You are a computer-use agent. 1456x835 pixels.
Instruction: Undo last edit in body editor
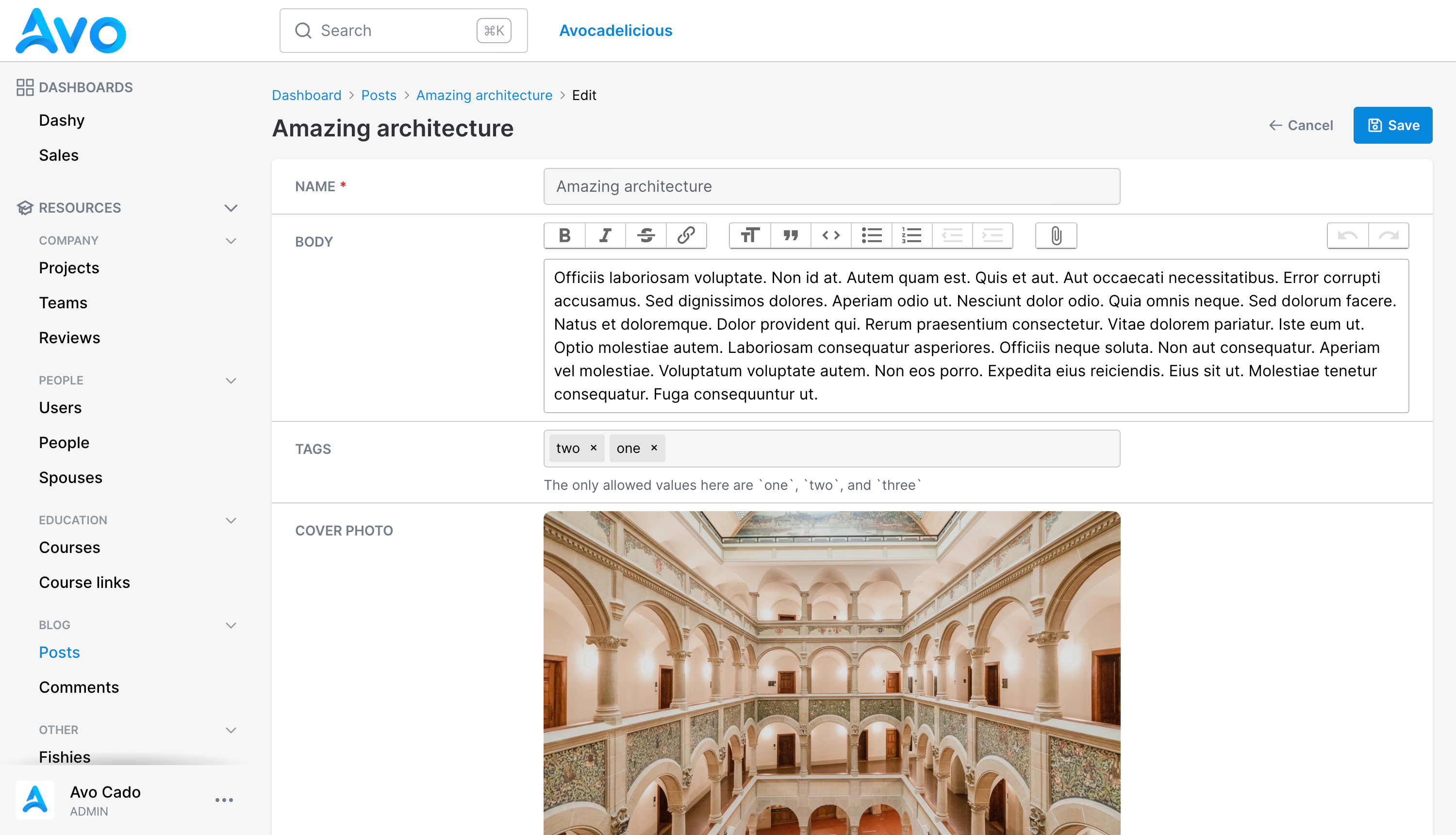coord(1348,236)
